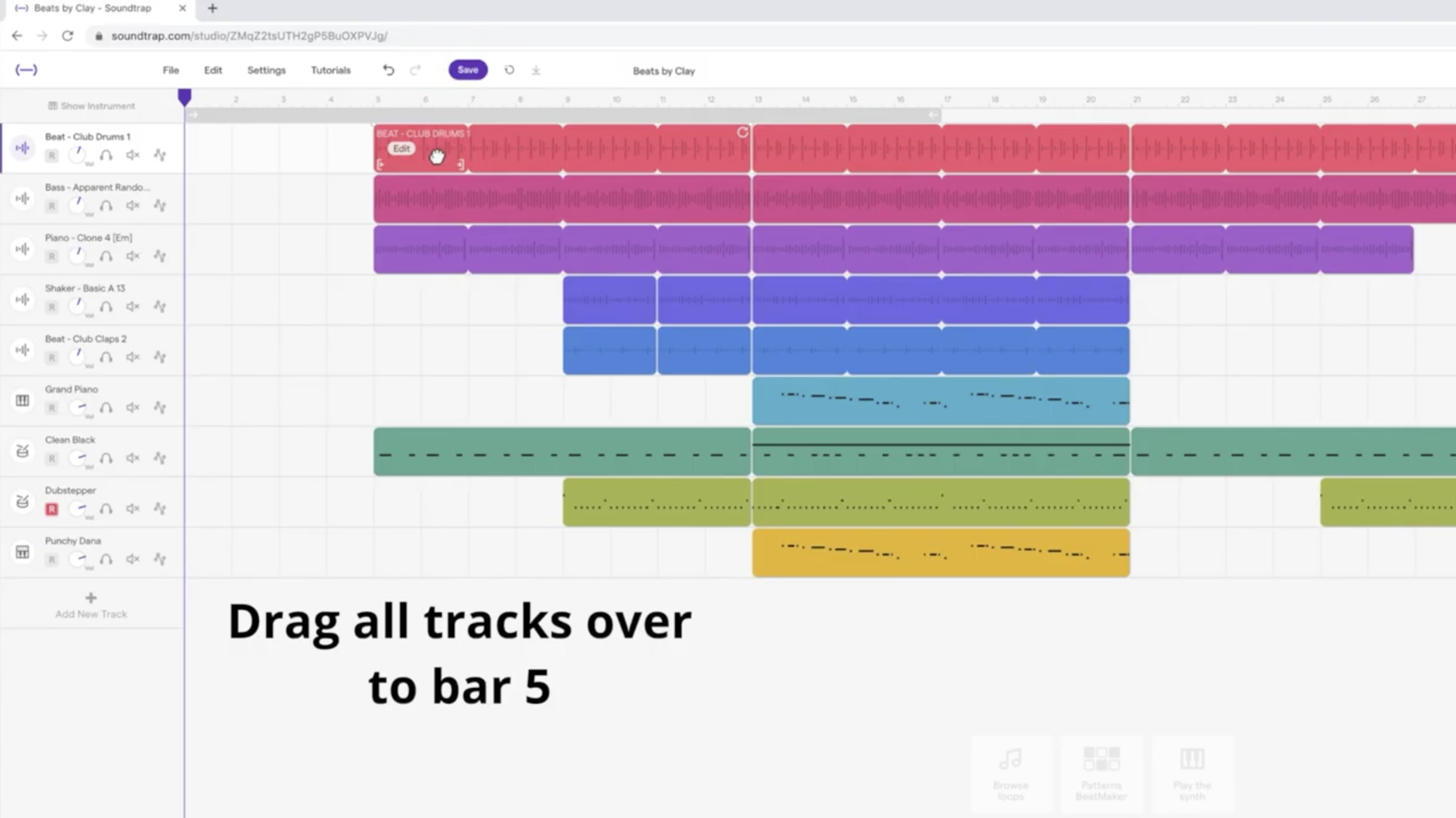This screenshot has height=818, width=1456.
Task: Mute the Shaker - Basic A 13 track
Action: click(133, 307)
